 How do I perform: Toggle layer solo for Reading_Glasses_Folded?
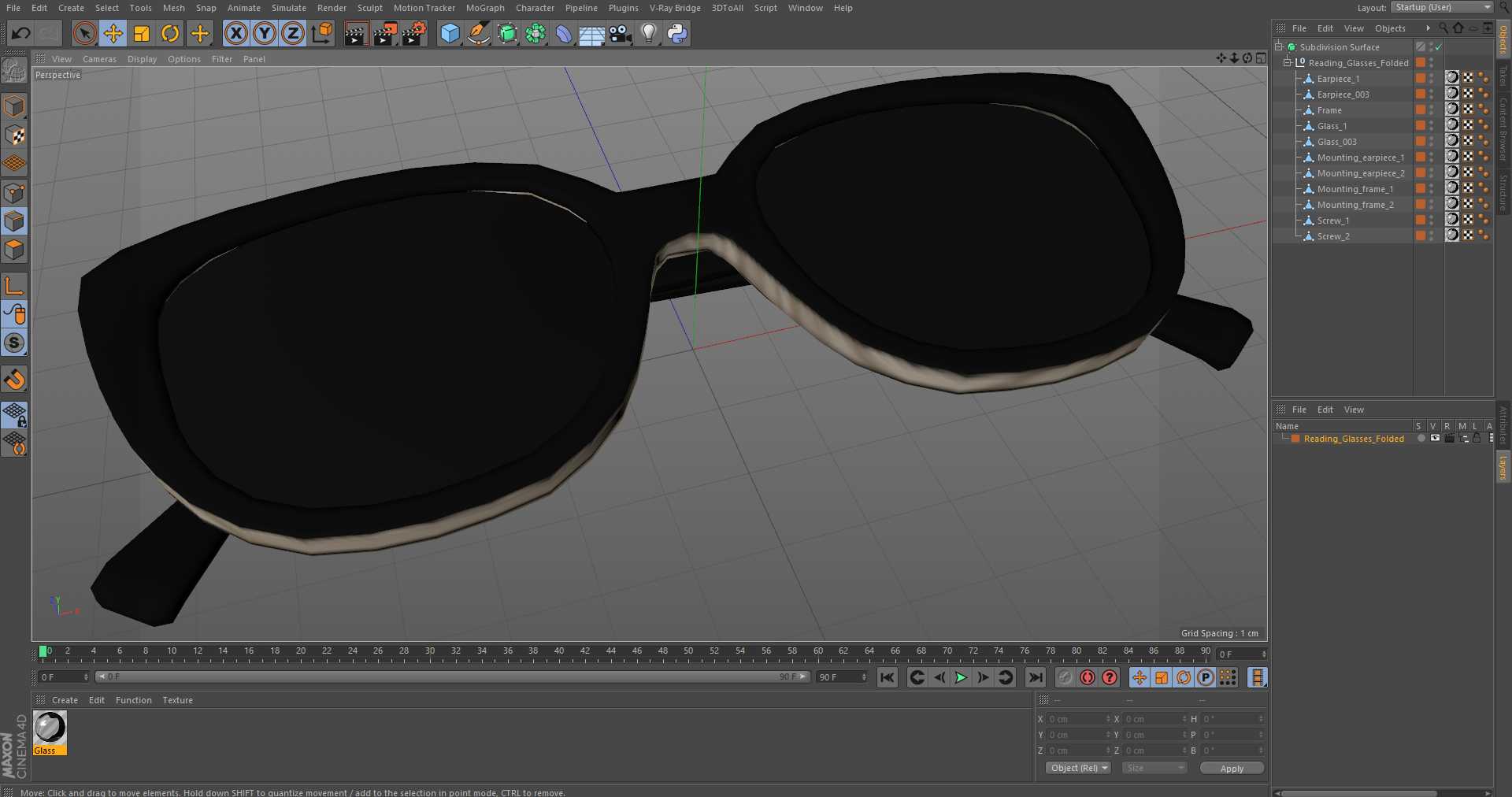(x=1421, y=439)
